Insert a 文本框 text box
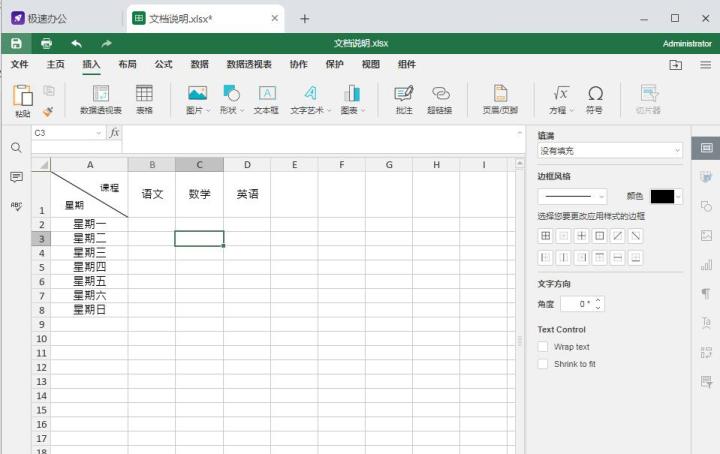The image size is (720, 454). point(267,100)
